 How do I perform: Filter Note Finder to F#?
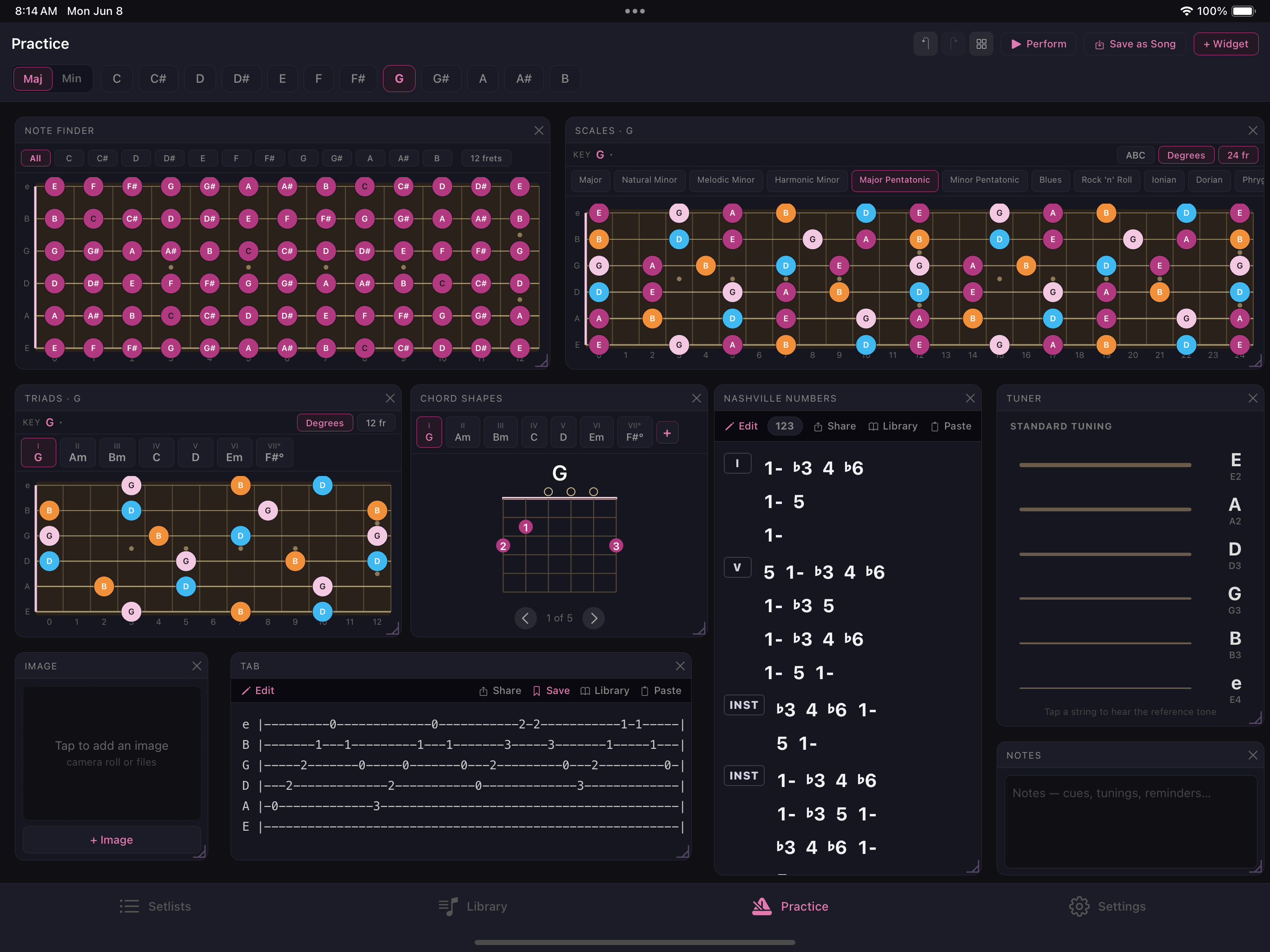[269, 158]
